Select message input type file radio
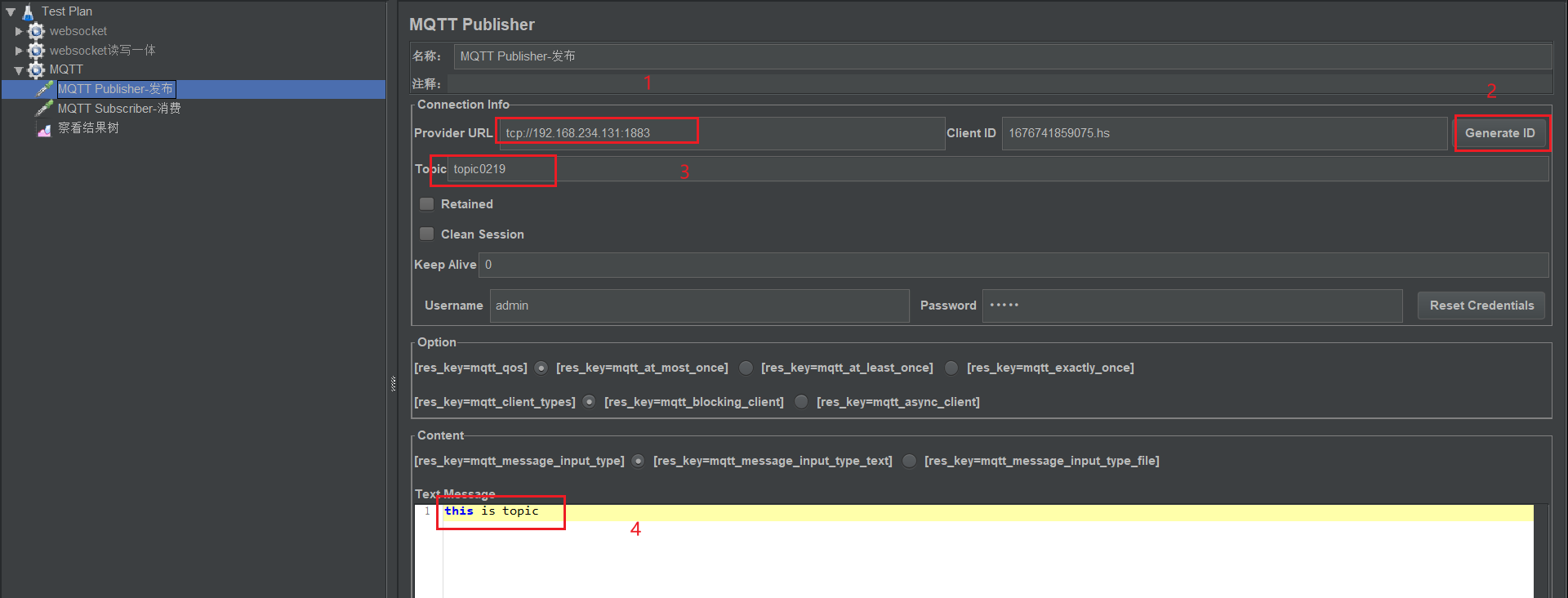Image resolution: width=1568 pixels, height=598 pixels. (909, 461)
